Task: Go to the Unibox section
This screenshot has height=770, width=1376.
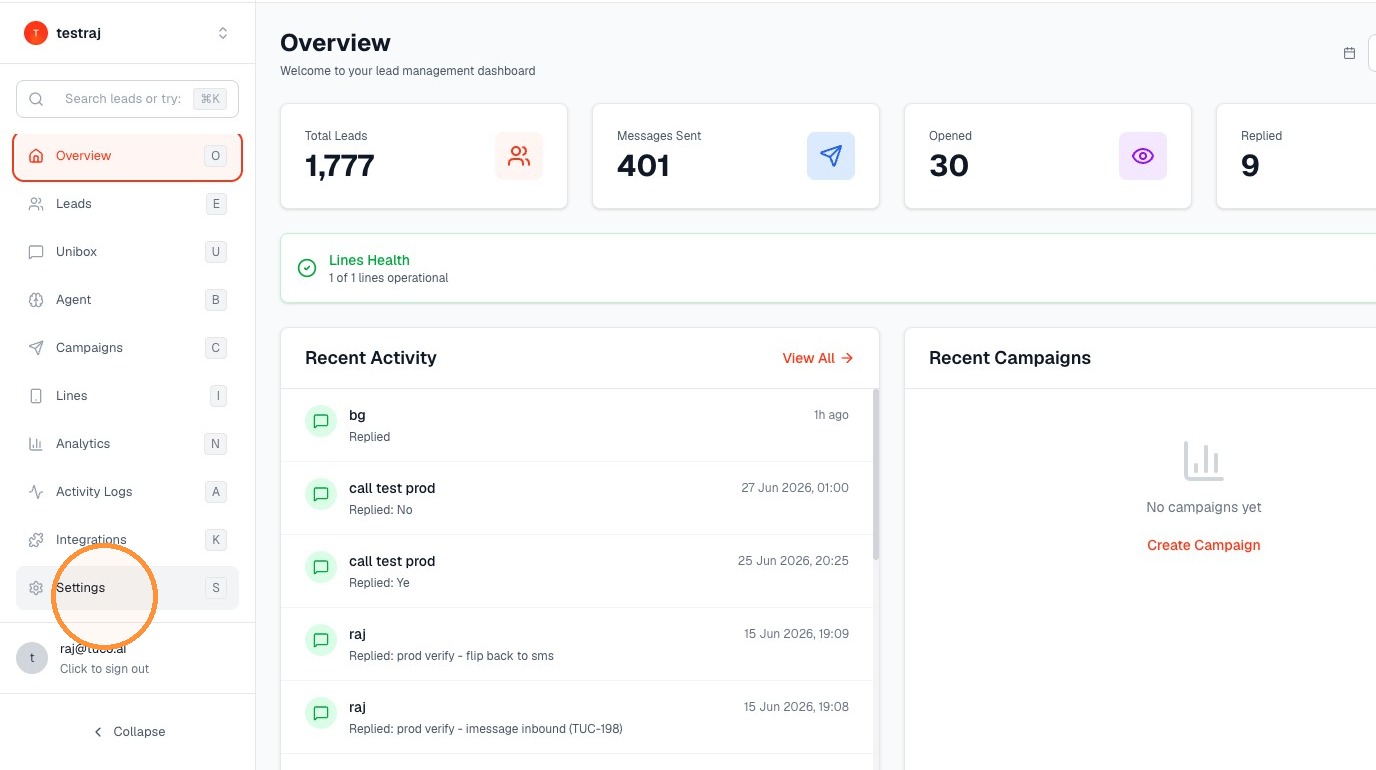Action: [127, 252]
